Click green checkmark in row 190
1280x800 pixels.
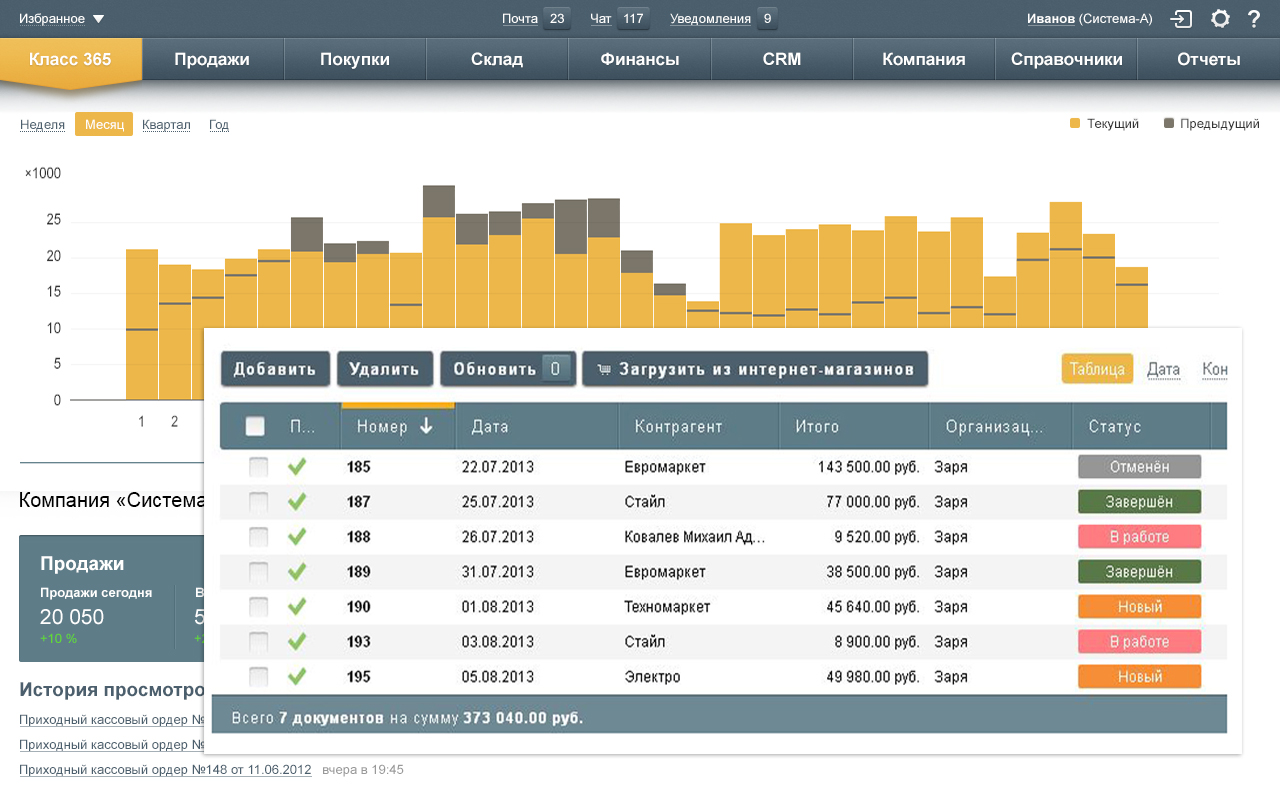[x=297, y=607]
